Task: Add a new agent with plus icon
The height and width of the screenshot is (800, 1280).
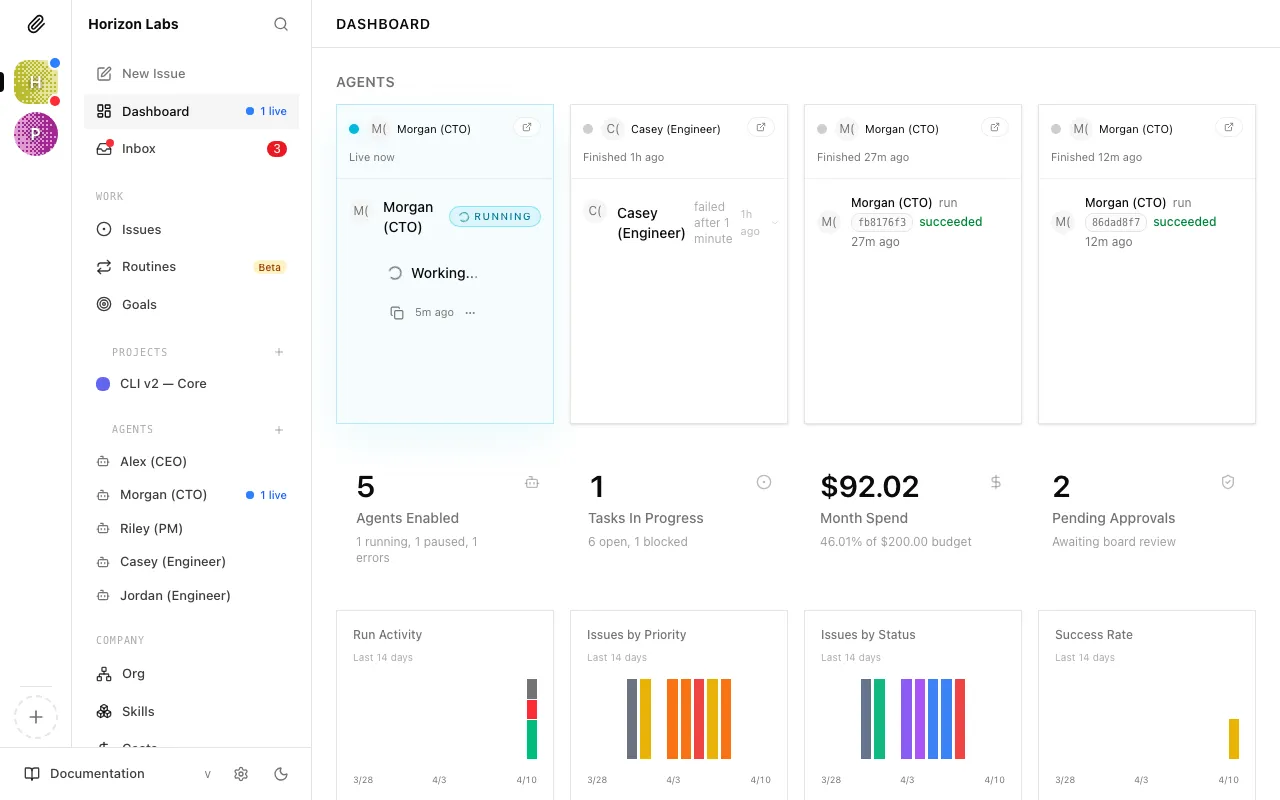Action: coord(279,430)
